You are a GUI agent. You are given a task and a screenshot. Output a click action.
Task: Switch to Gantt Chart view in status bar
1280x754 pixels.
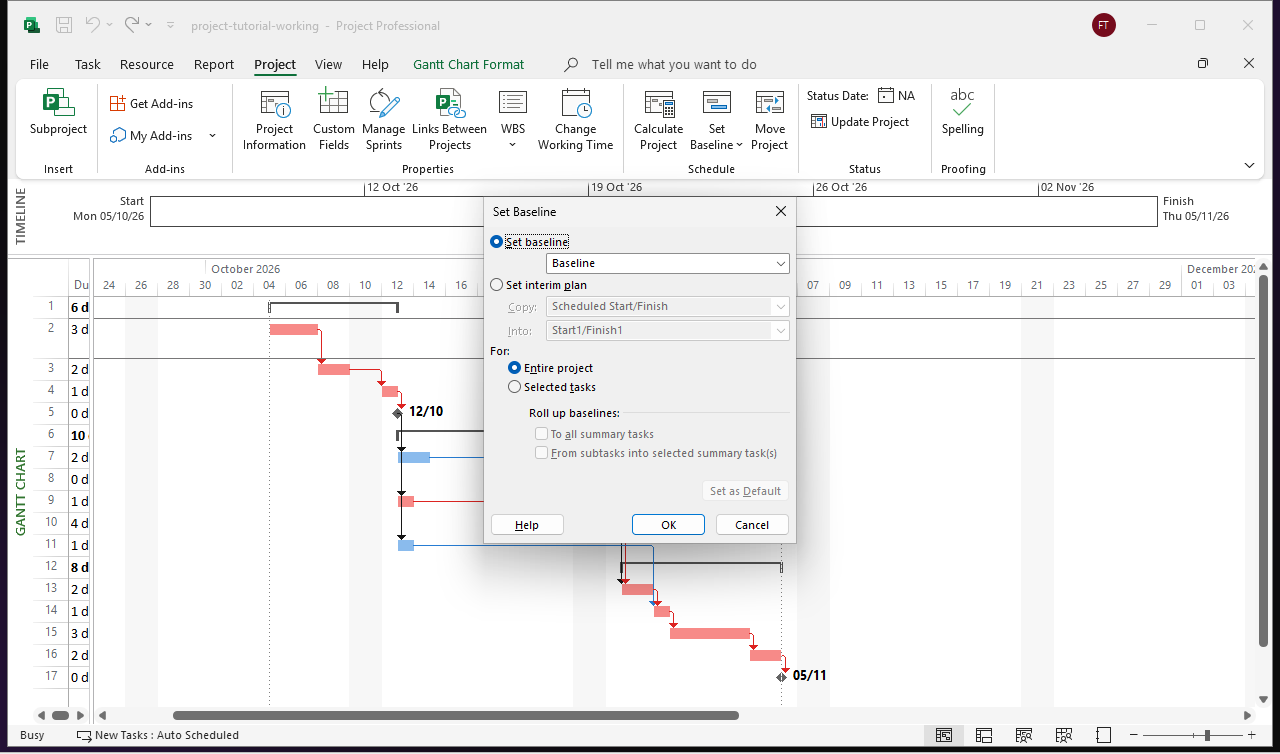[944, 735]
